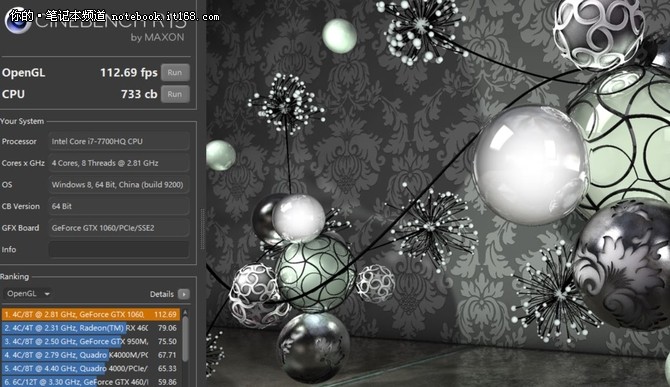This screenshot has height=387, width=670.
Task: Click the panel splitter handle
Action: pyautogui.click(x=202, y=229)
